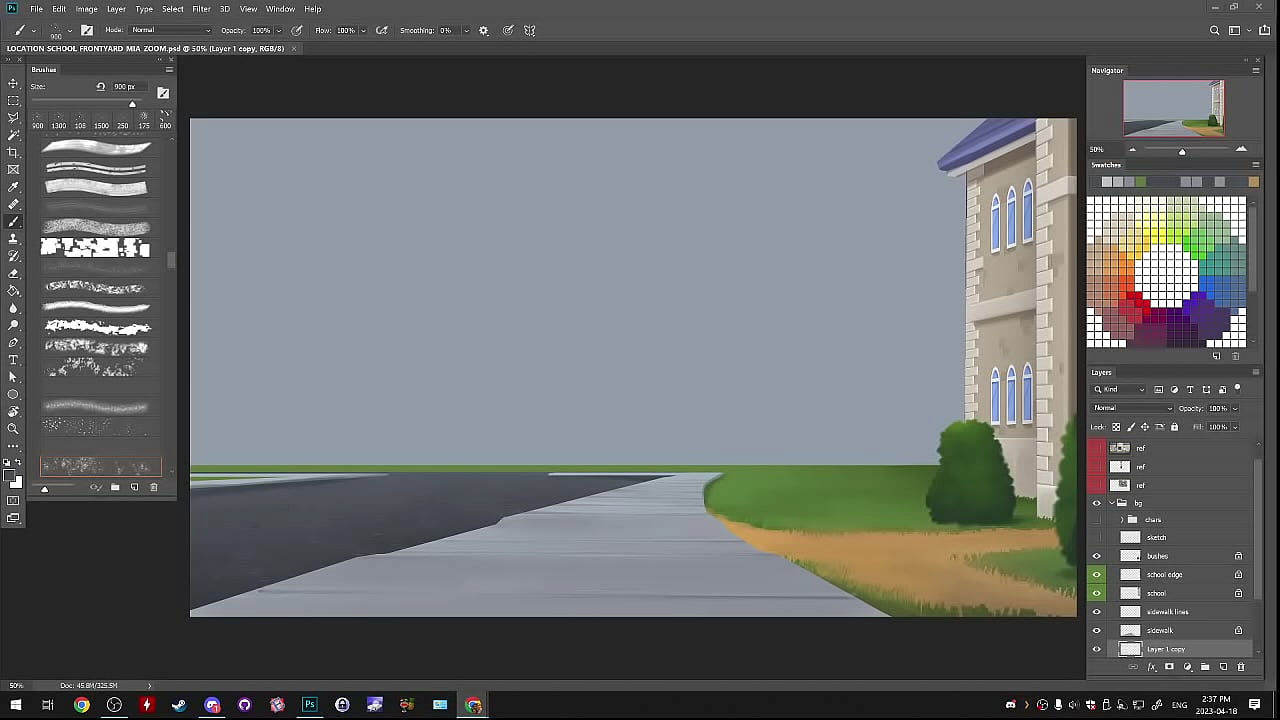Image resolution: width=1280 pixels, height=720 pixels.
Task: Open the layer blend mode Normal dropdown
Action: click(x=1132, y=408)
